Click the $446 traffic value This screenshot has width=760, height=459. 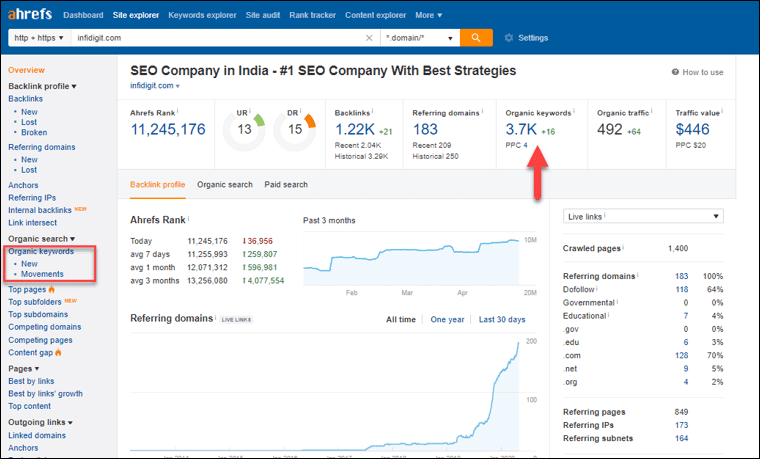click(693, 129)
